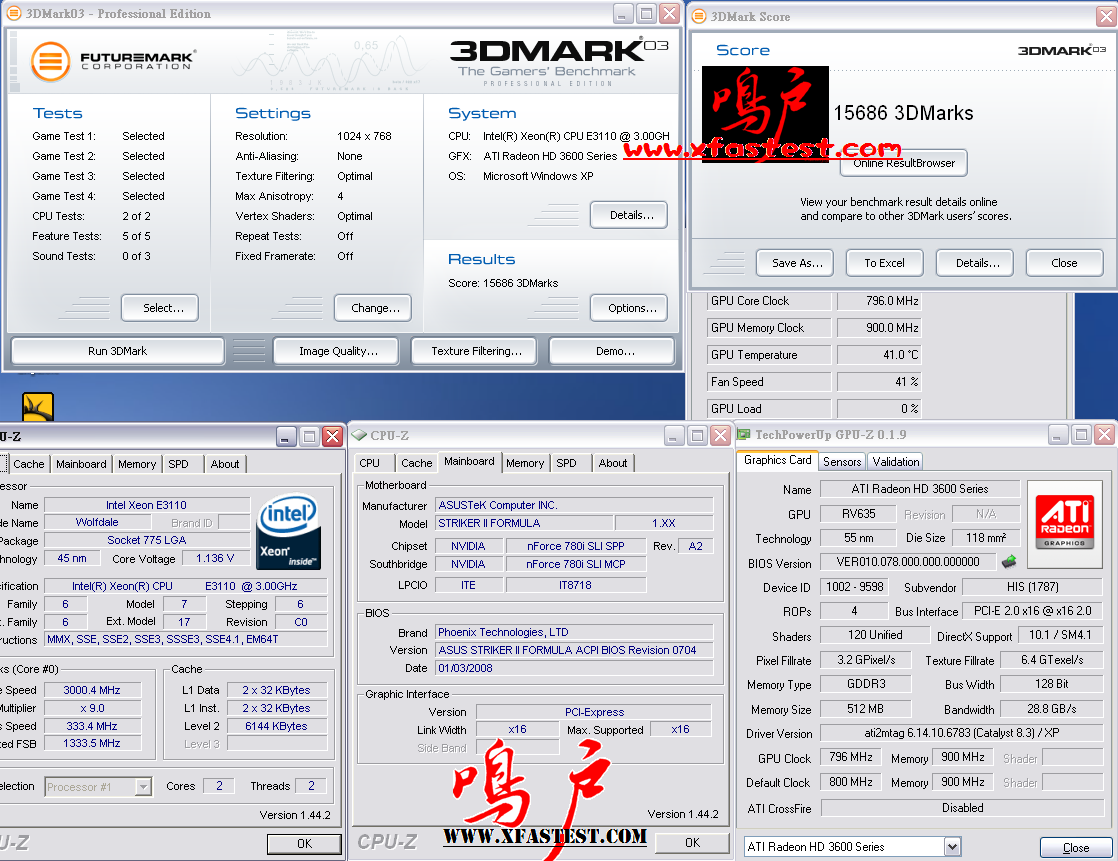Open the Memory tab in Mainboard CPU-Z window
The width and height of the screenshot is (1118, 861).
[x=525, y=463]
